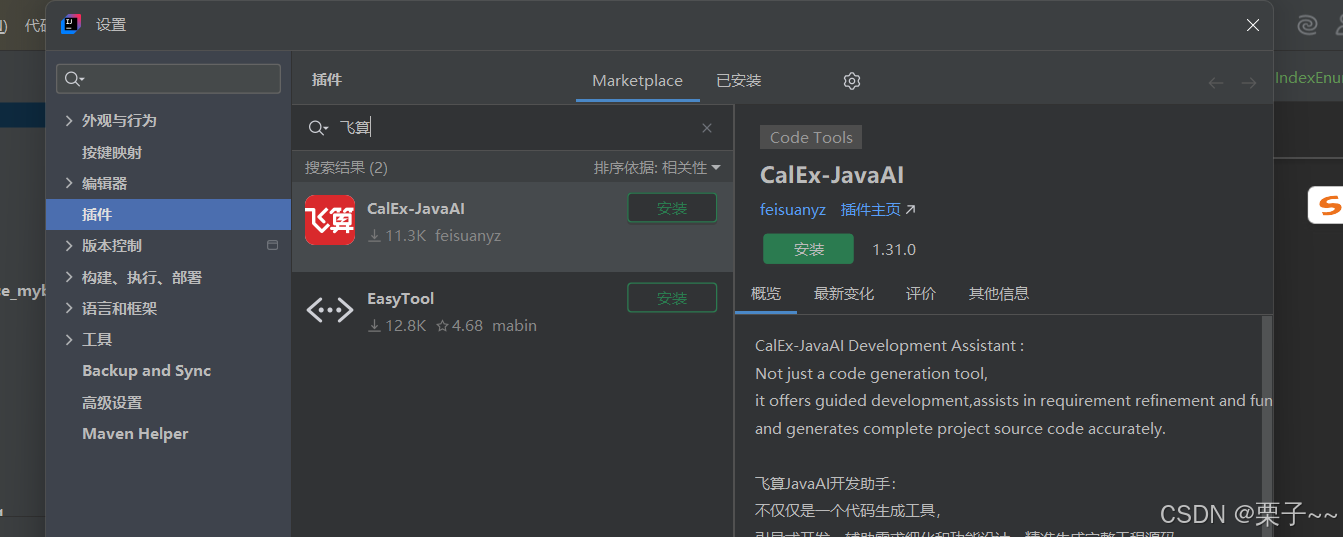Click the spiral icon in the top-right corner

1308,25
